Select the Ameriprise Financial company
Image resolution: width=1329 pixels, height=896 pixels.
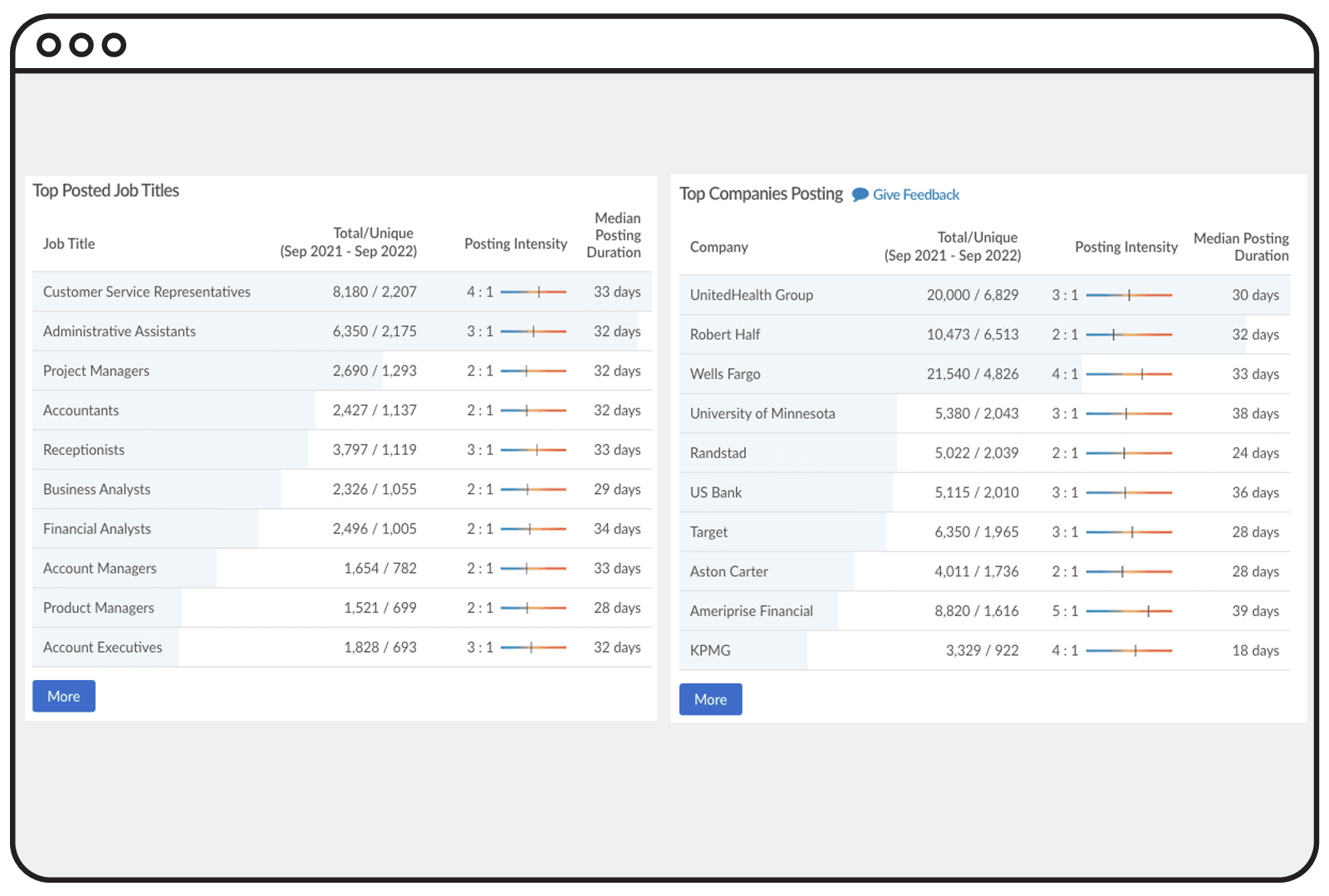click(751, 611)
